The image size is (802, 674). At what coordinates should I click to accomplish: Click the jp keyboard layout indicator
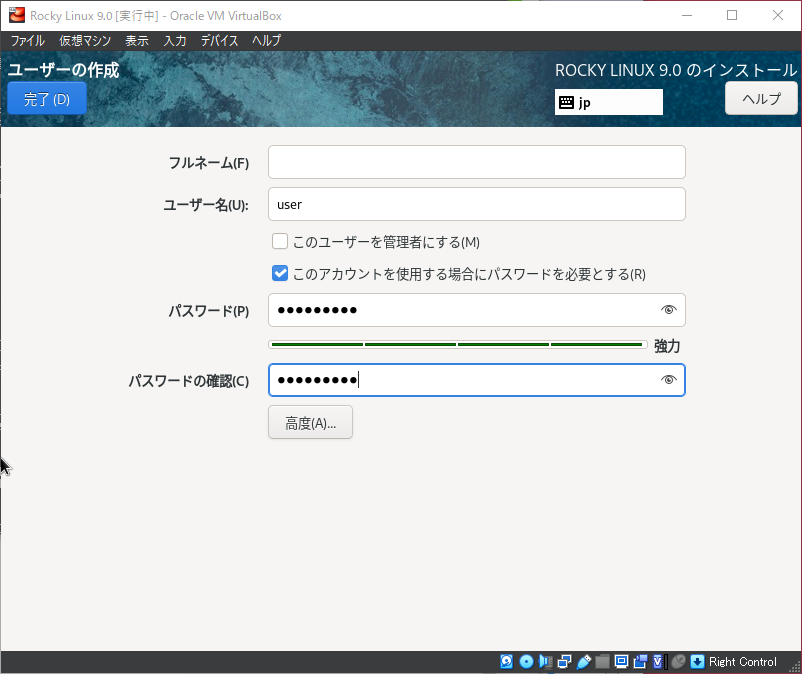[x=609, y=102]
